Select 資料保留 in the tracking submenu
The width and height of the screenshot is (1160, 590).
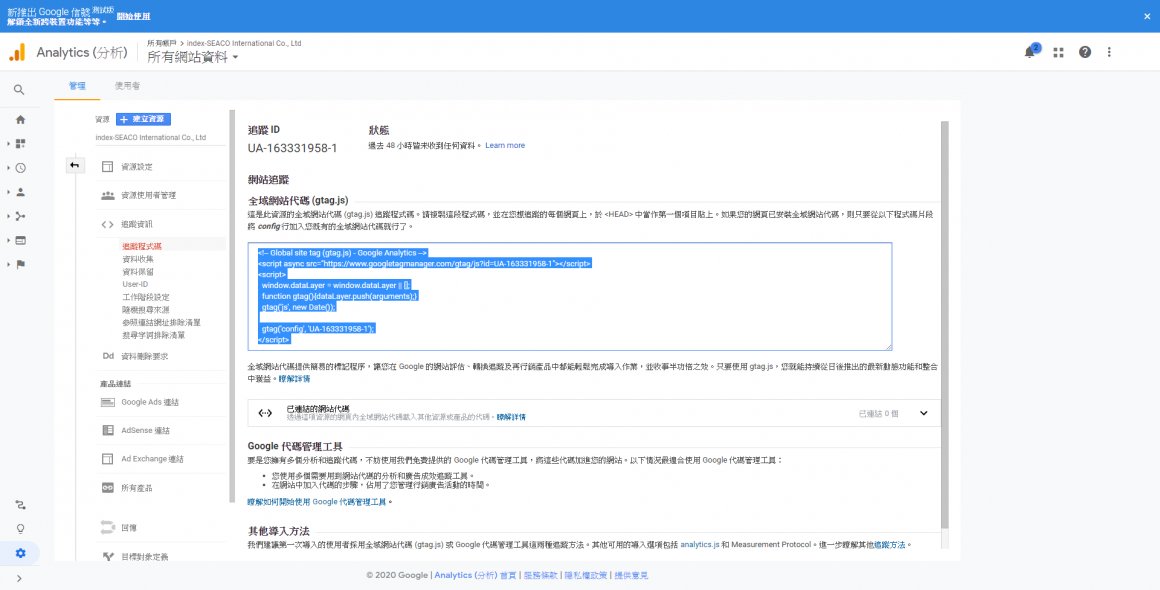pos(138,271)
